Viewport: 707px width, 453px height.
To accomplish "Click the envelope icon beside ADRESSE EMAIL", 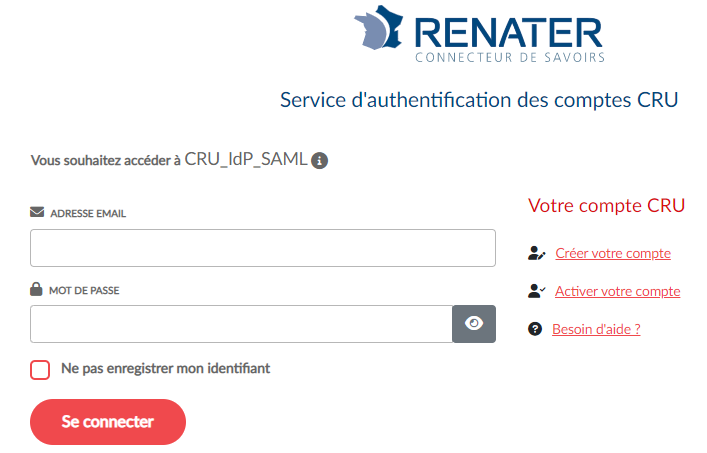I will click(x=37, y=212).
